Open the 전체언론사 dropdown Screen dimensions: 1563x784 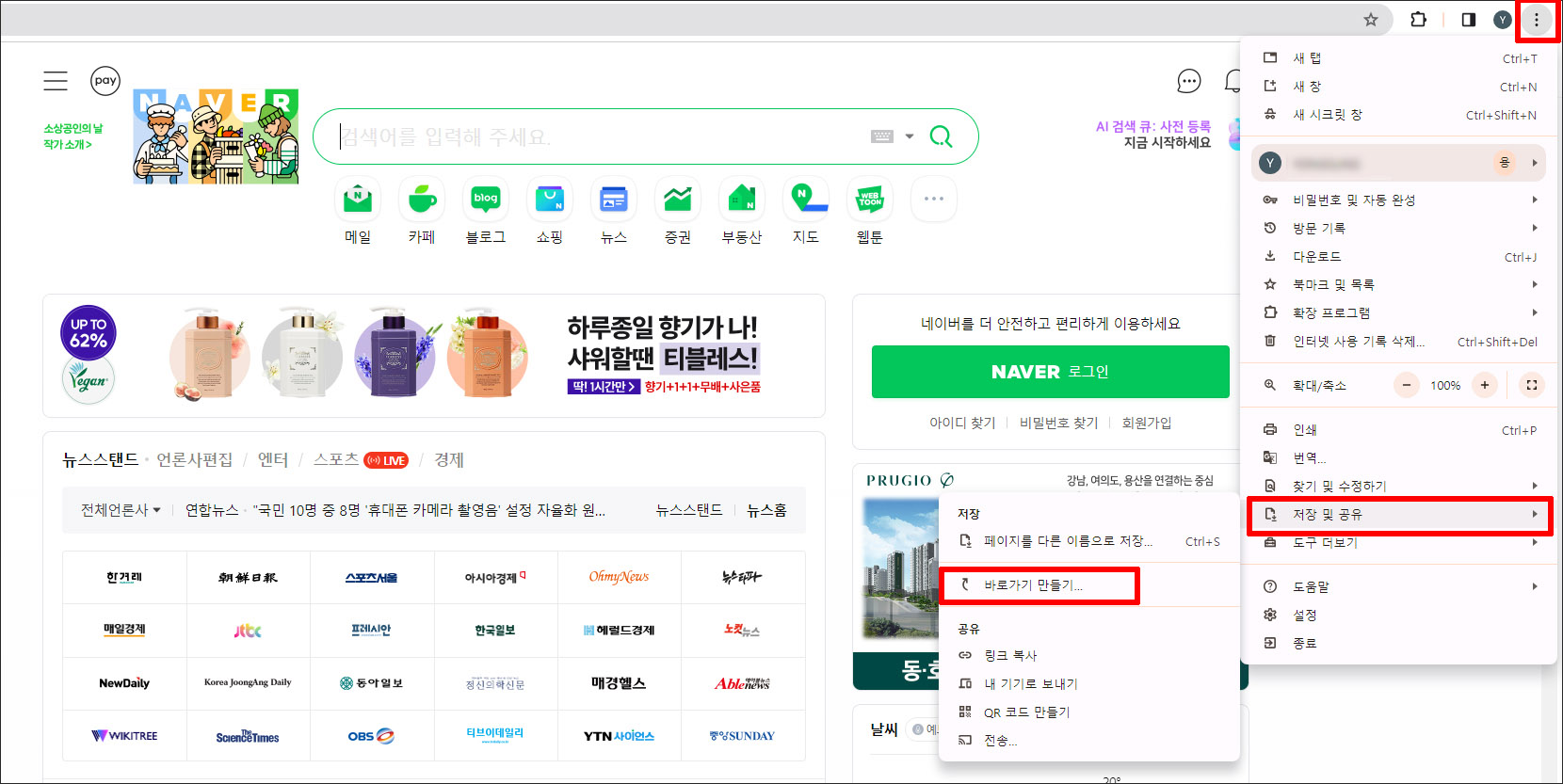tap(121, 510)
